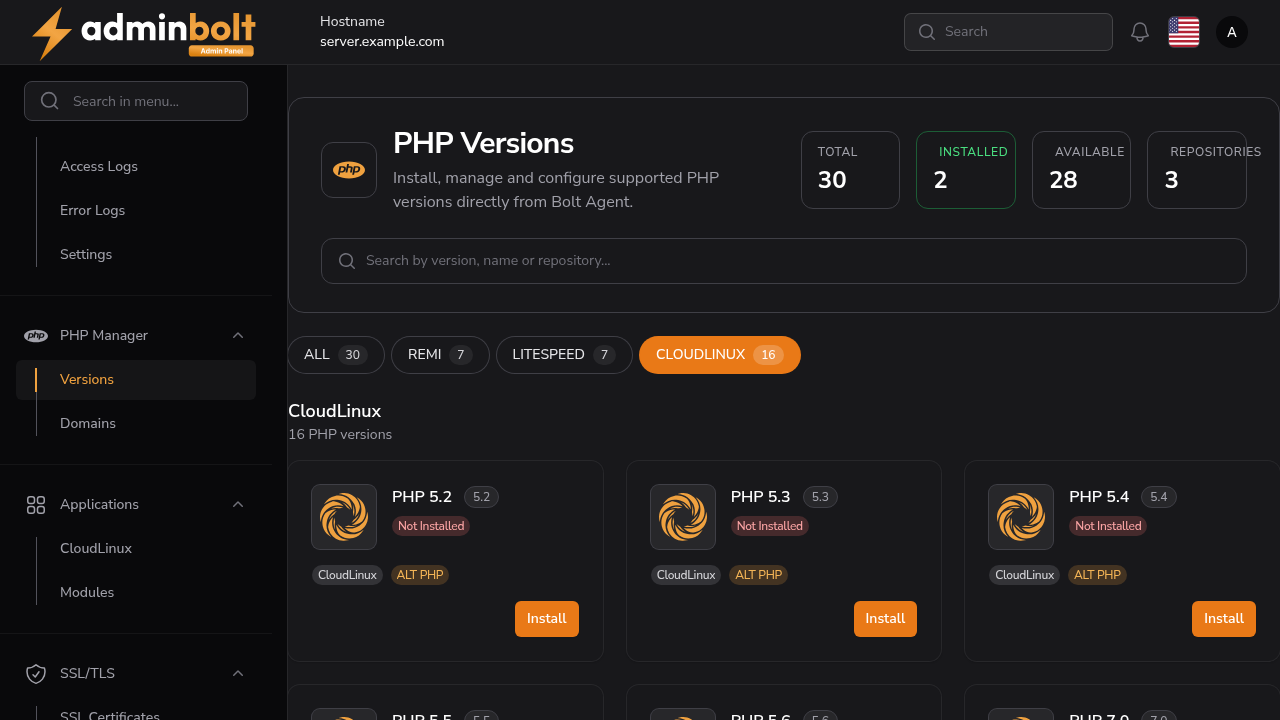The image size is (1280, 720).
Task: Open CloudLinux under Applications
Action: [x=96, y=549]
